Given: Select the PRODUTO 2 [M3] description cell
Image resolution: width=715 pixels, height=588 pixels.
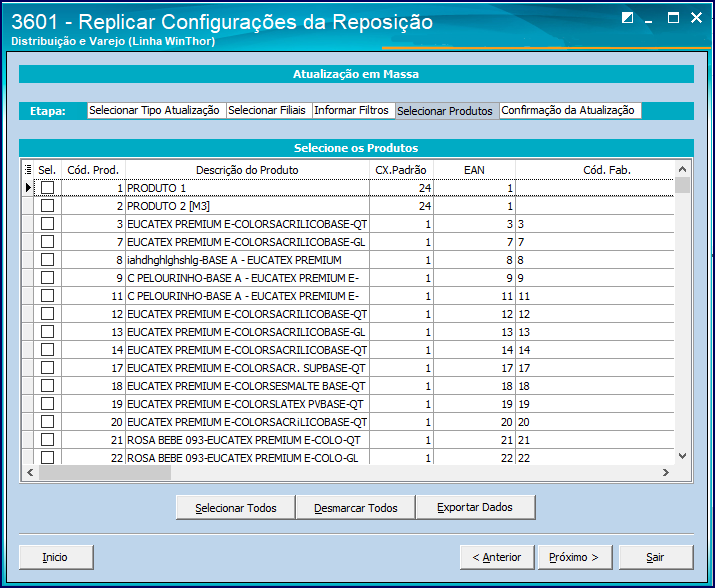Looking at the screenshot, I should point(247,206).
